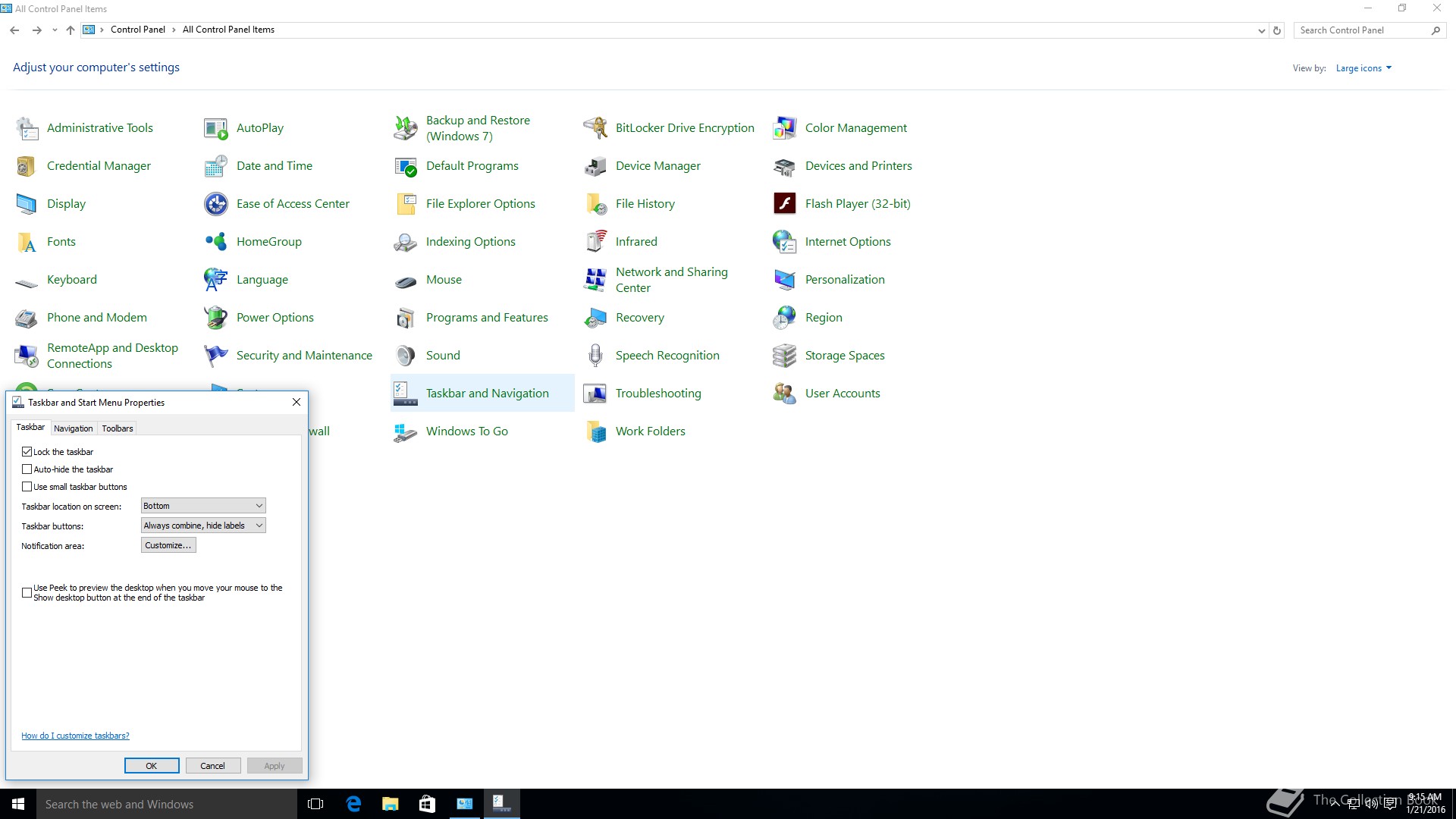
Task: Open the Personalization icon
Action: coord(785,280)
